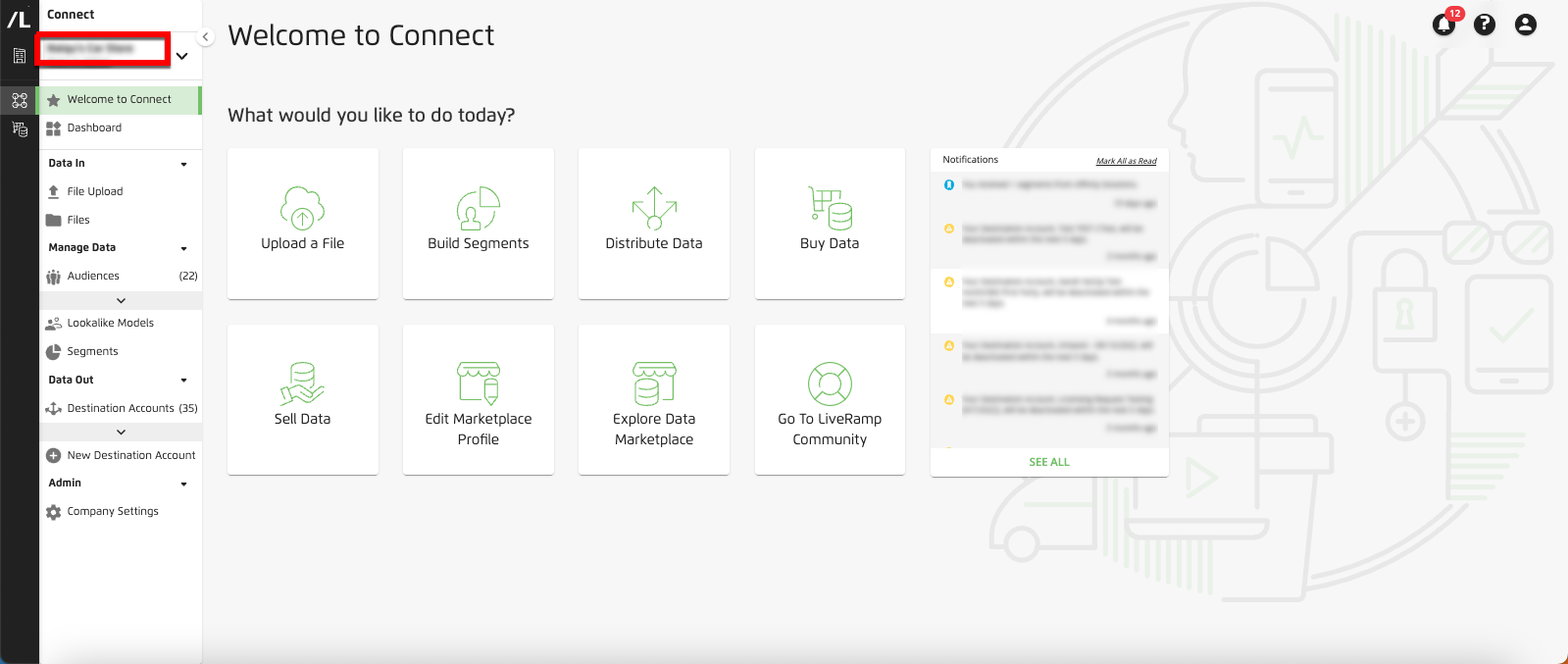Expand the list below Audiences
1568x664 pixels.
tap(122, 301)
